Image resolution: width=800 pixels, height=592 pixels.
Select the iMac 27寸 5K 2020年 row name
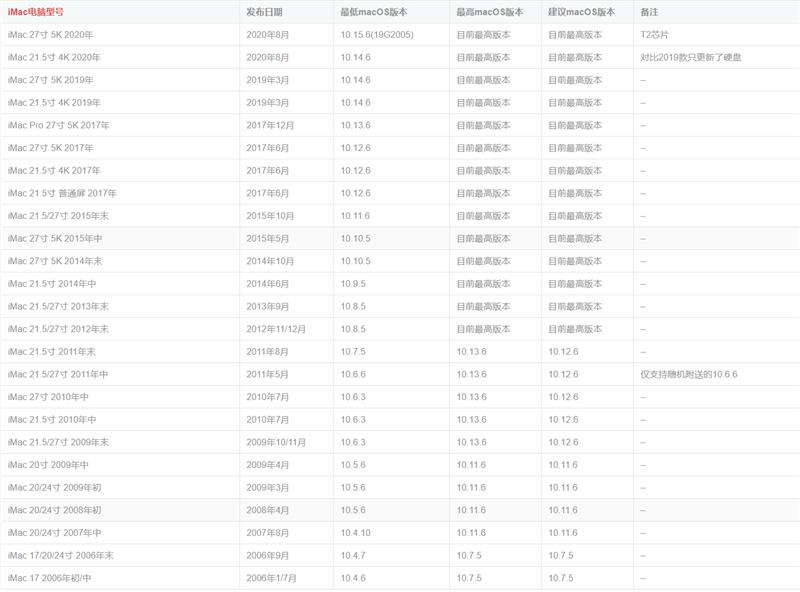pyautogui.click(x=51, y=35)
